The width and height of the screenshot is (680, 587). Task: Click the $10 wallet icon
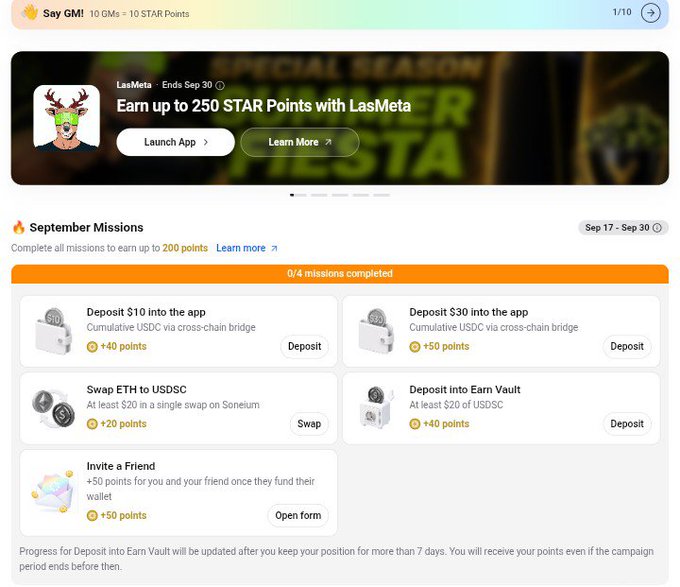point(53,331)
